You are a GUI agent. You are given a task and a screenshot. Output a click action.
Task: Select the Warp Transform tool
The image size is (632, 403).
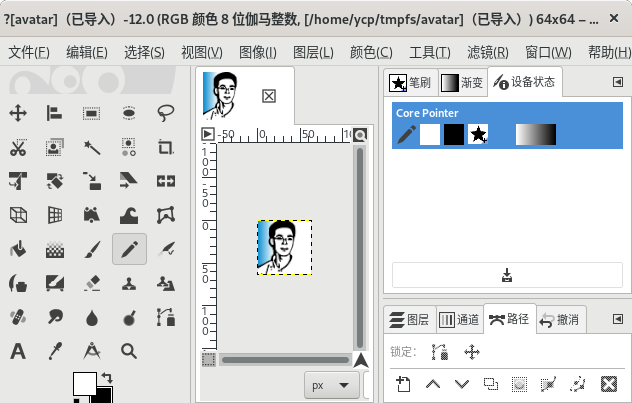click(x=129, y=215)
